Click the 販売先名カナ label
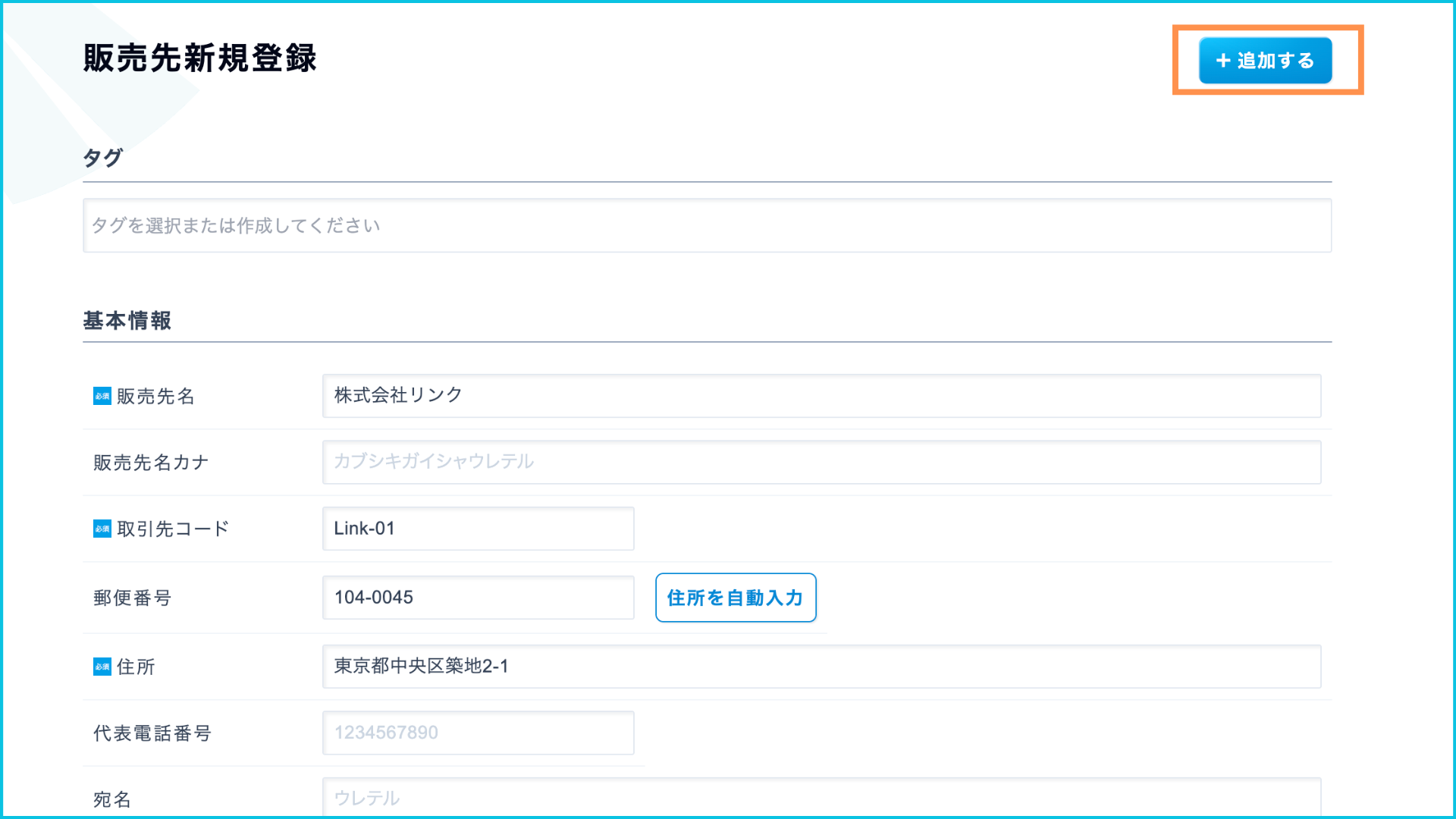This screenshot has height=819, width=1456. [151, 463]
